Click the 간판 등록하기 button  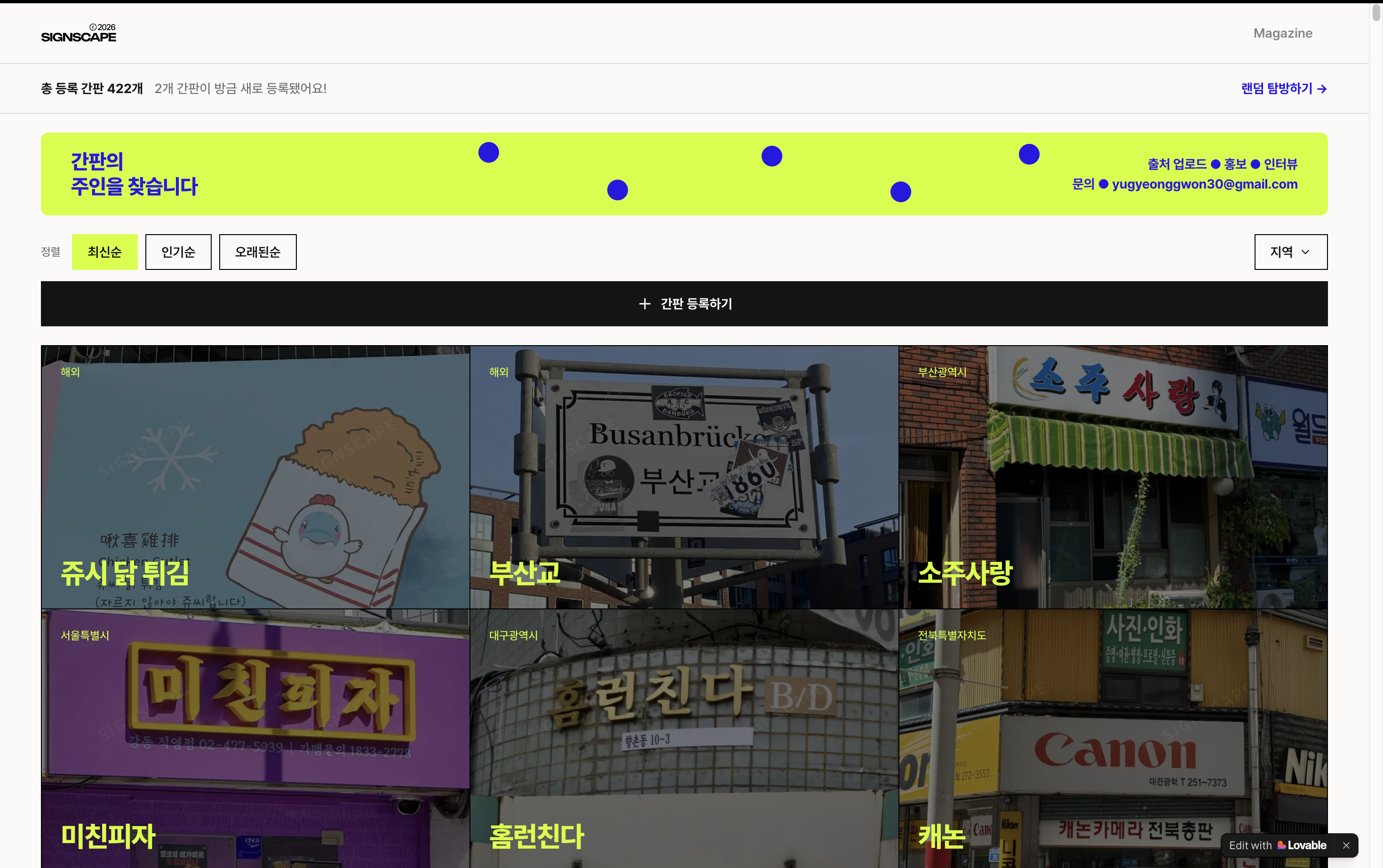pos(684,304)
